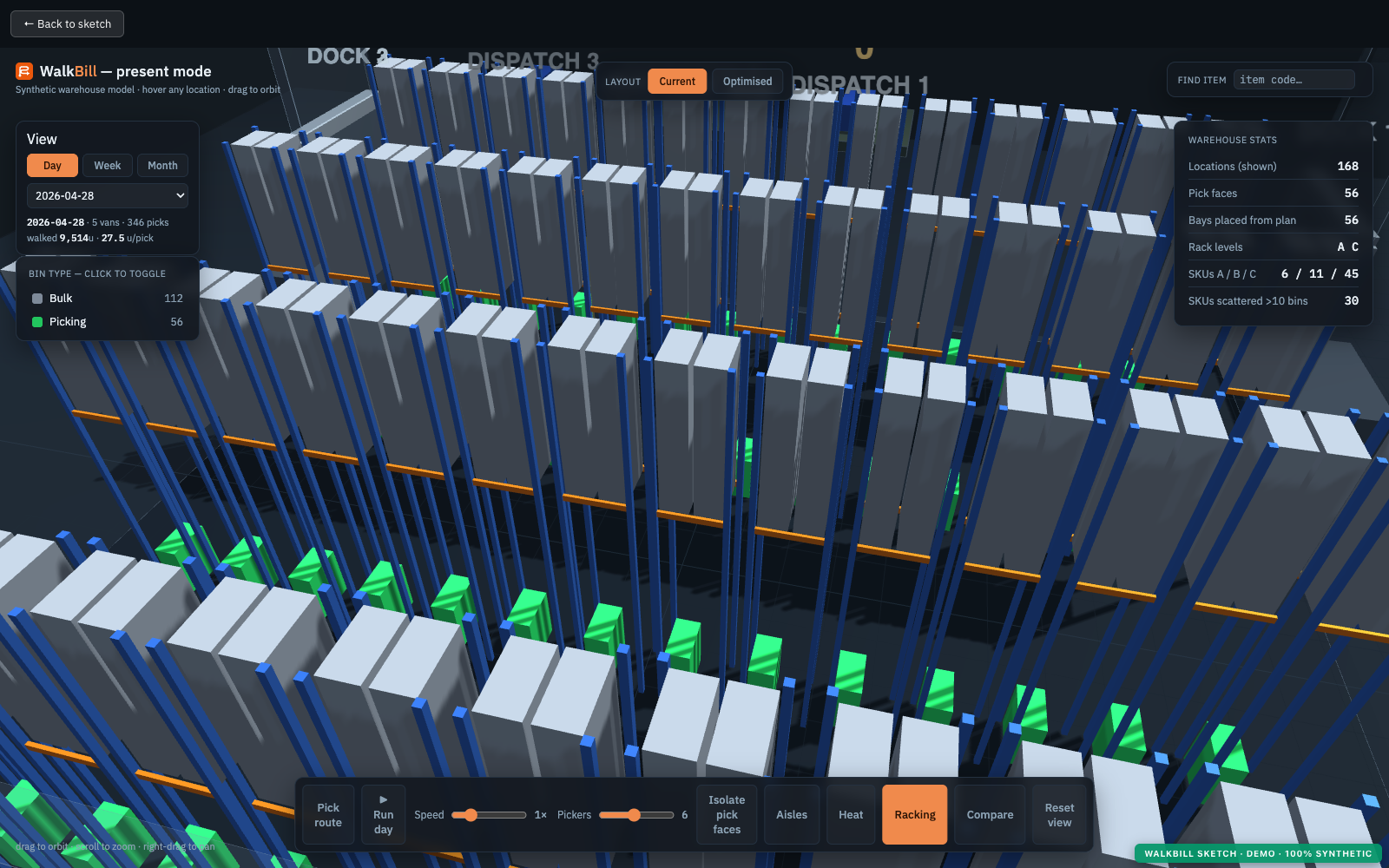Click the Run day play icon
The width and height of the screenshot is (1389, 868).
pos(384,799)
